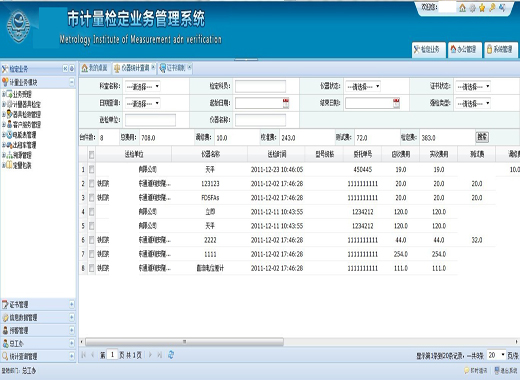This screenshot has height=380, width=520.
Task: Open calendar picker for end date
Action: [396, 103]
